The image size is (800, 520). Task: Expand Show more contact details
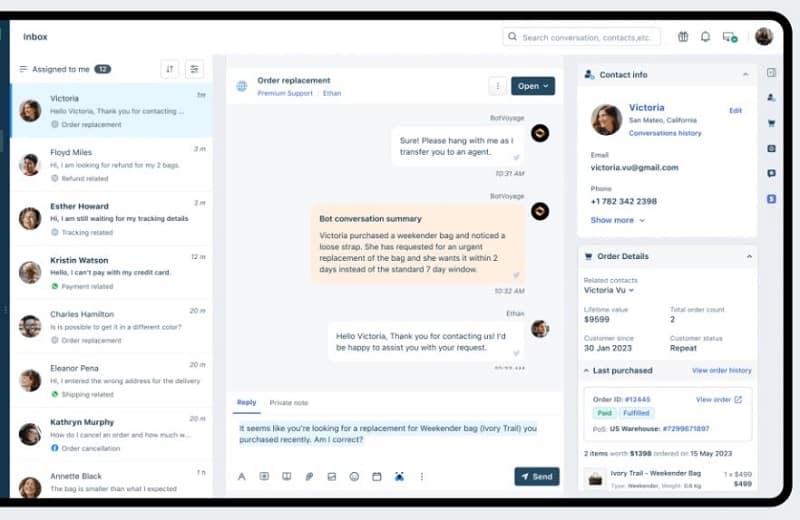click(x=617, y=220)
